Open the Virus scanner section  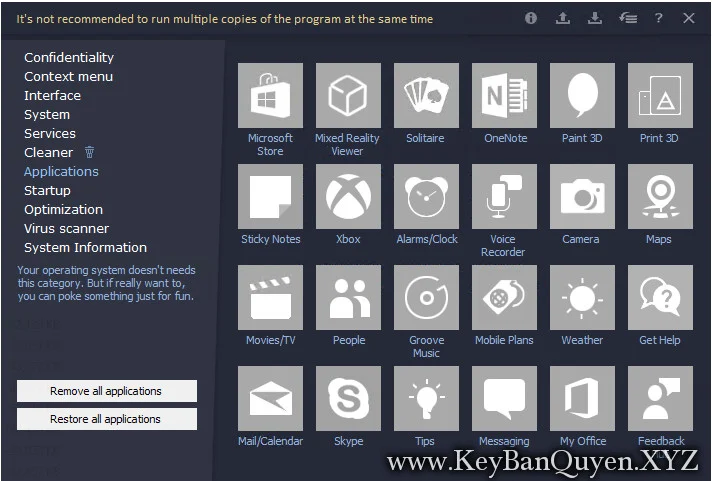point(66,228)
